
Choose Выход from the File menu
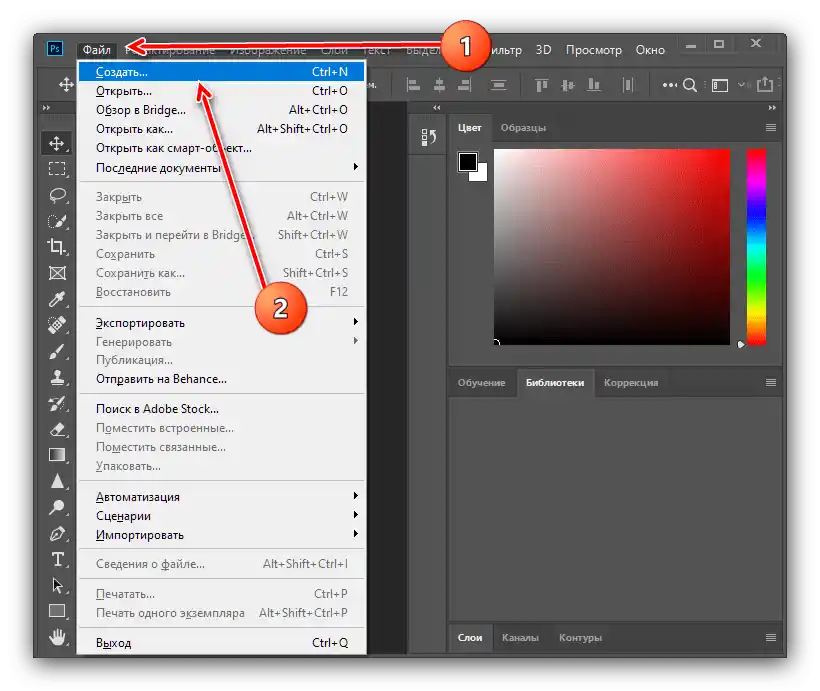(x=220, y=642)
